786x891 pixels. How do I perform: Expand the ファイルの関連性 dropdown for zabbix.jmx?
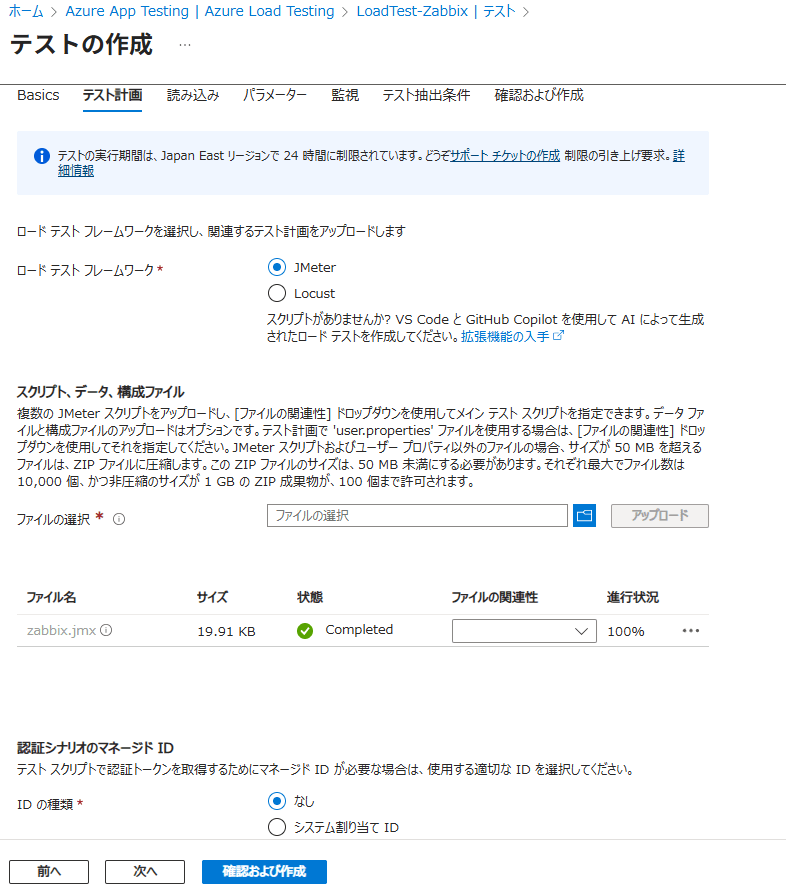click(x=524, y=631)
